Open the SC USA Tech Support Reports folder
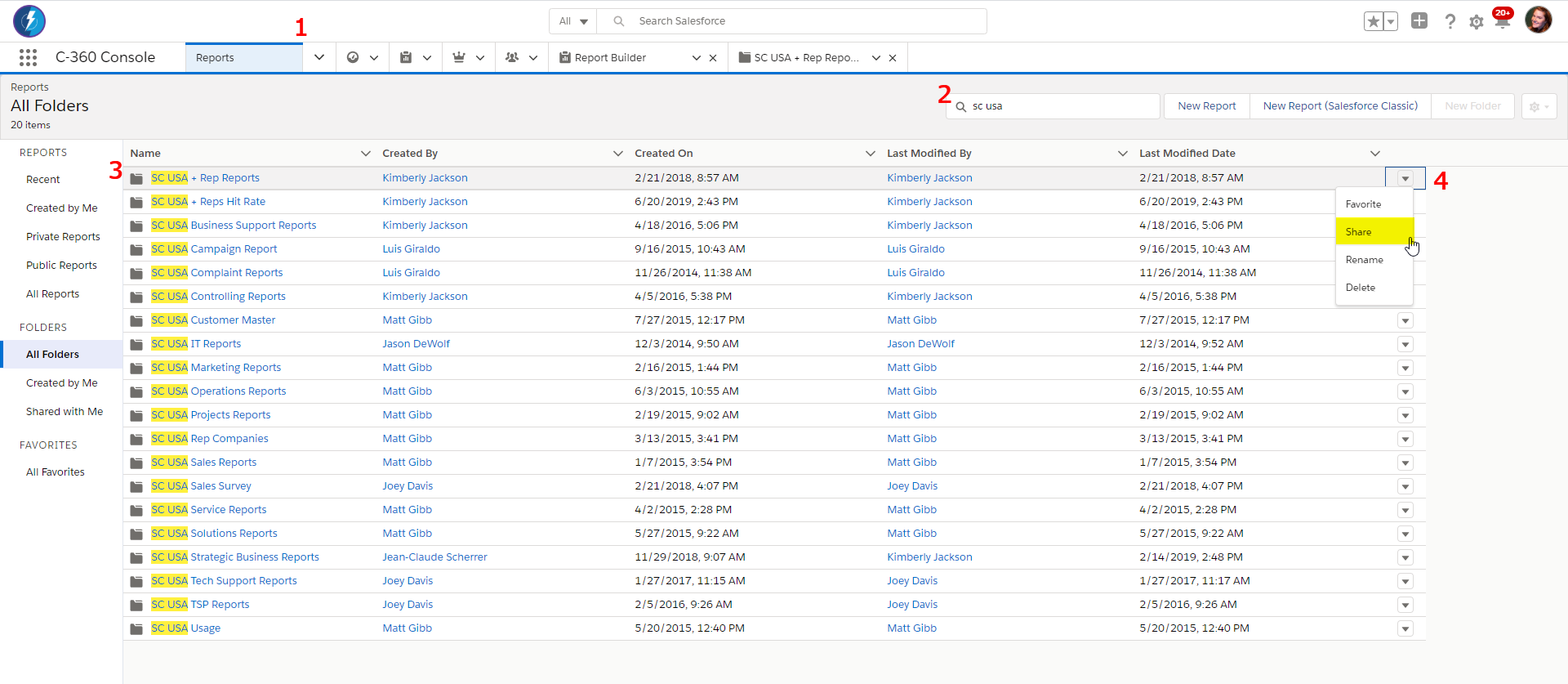1568x684 pixels. click(224, 581)
